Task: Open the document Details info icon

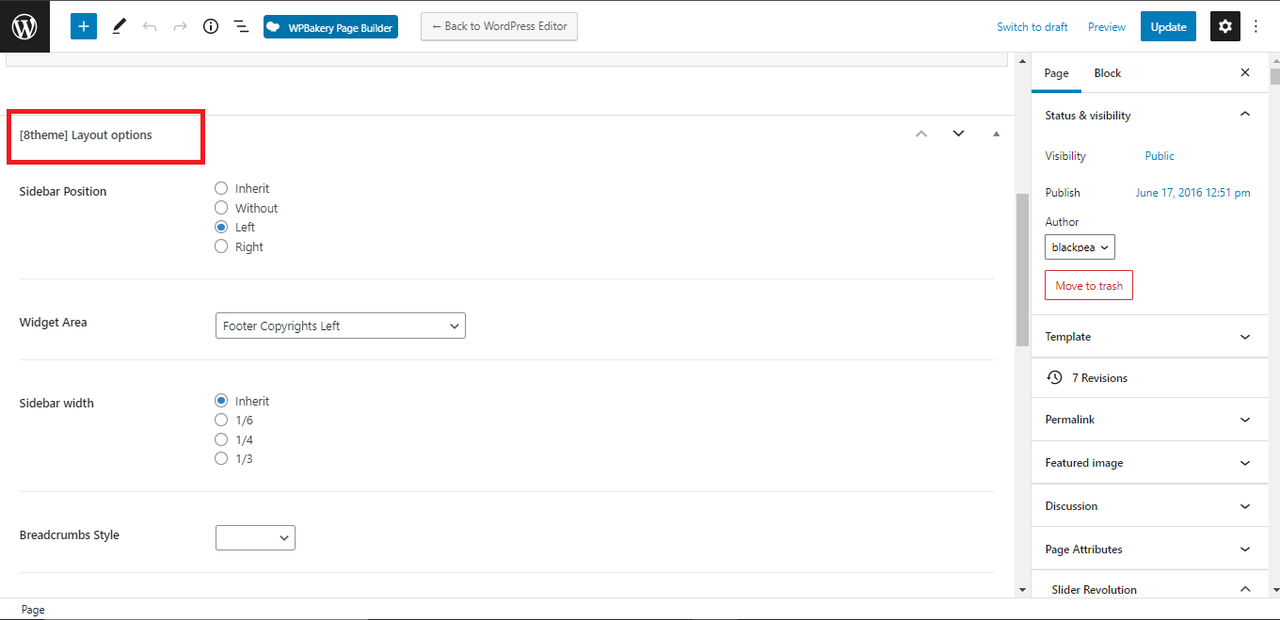Action: pos(210,27)
